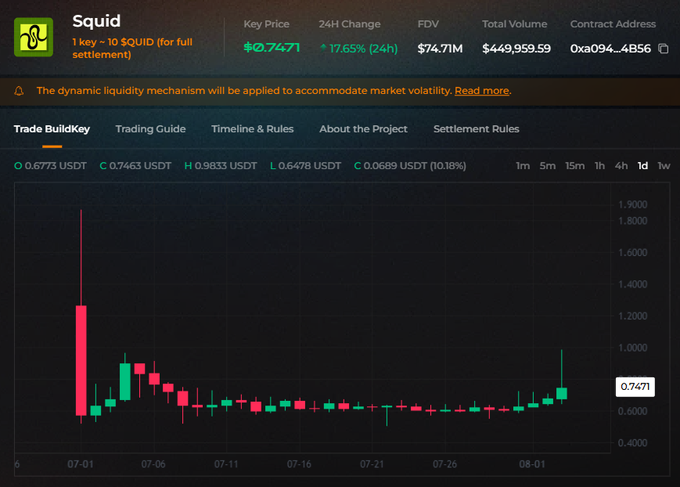
Task: Click the 0.4000 price axis label
Action: 633,443
